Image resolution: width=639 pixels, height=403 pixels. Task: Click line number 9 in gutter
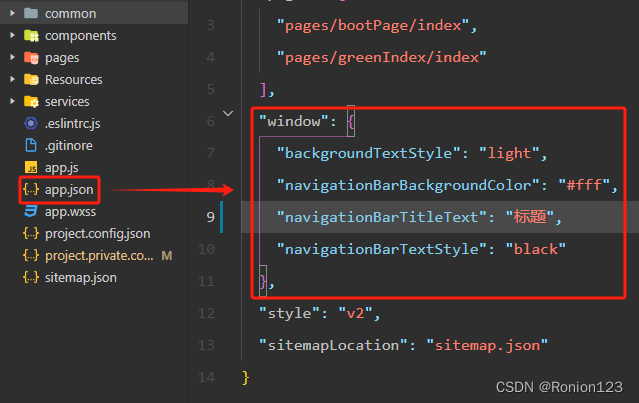(210, 217)
